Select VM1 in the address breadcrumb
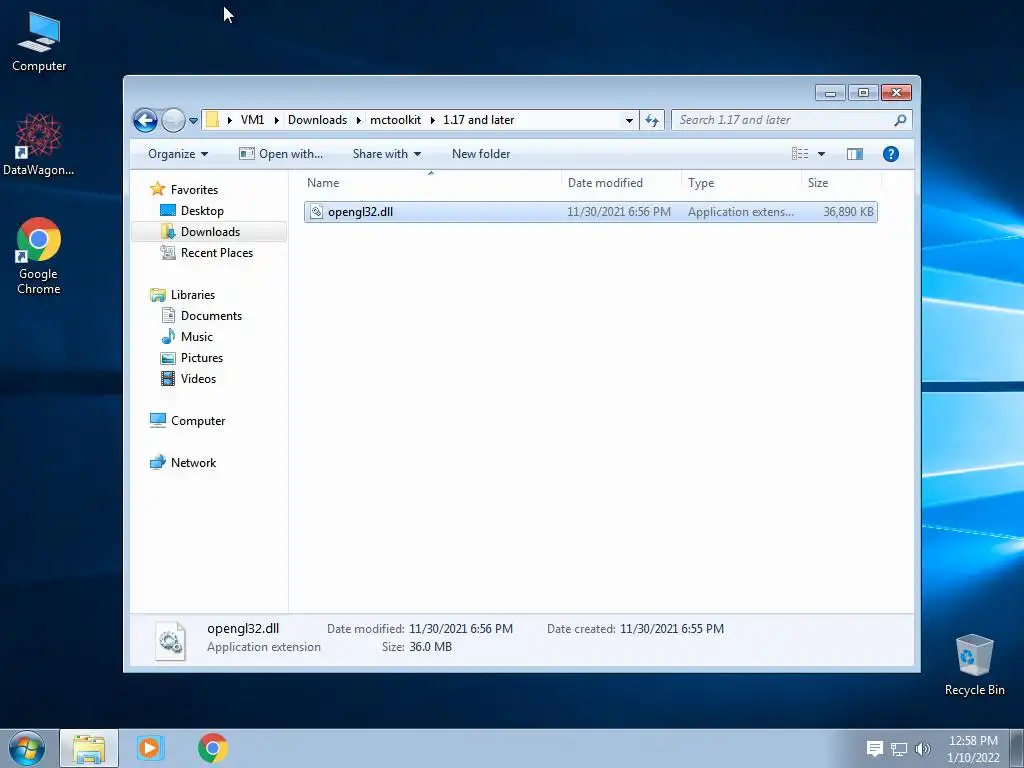1024x768 pixels. (x=252, y=120)
